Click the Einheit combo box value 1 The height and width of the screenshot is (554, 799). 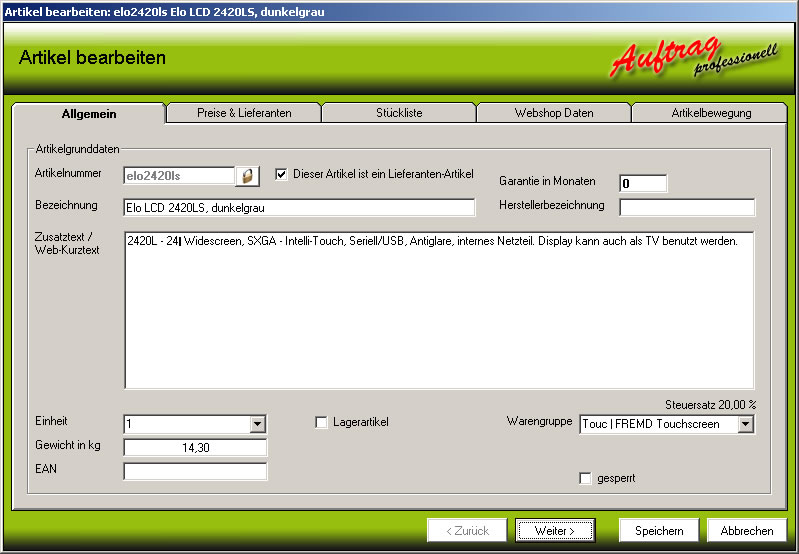187,424
